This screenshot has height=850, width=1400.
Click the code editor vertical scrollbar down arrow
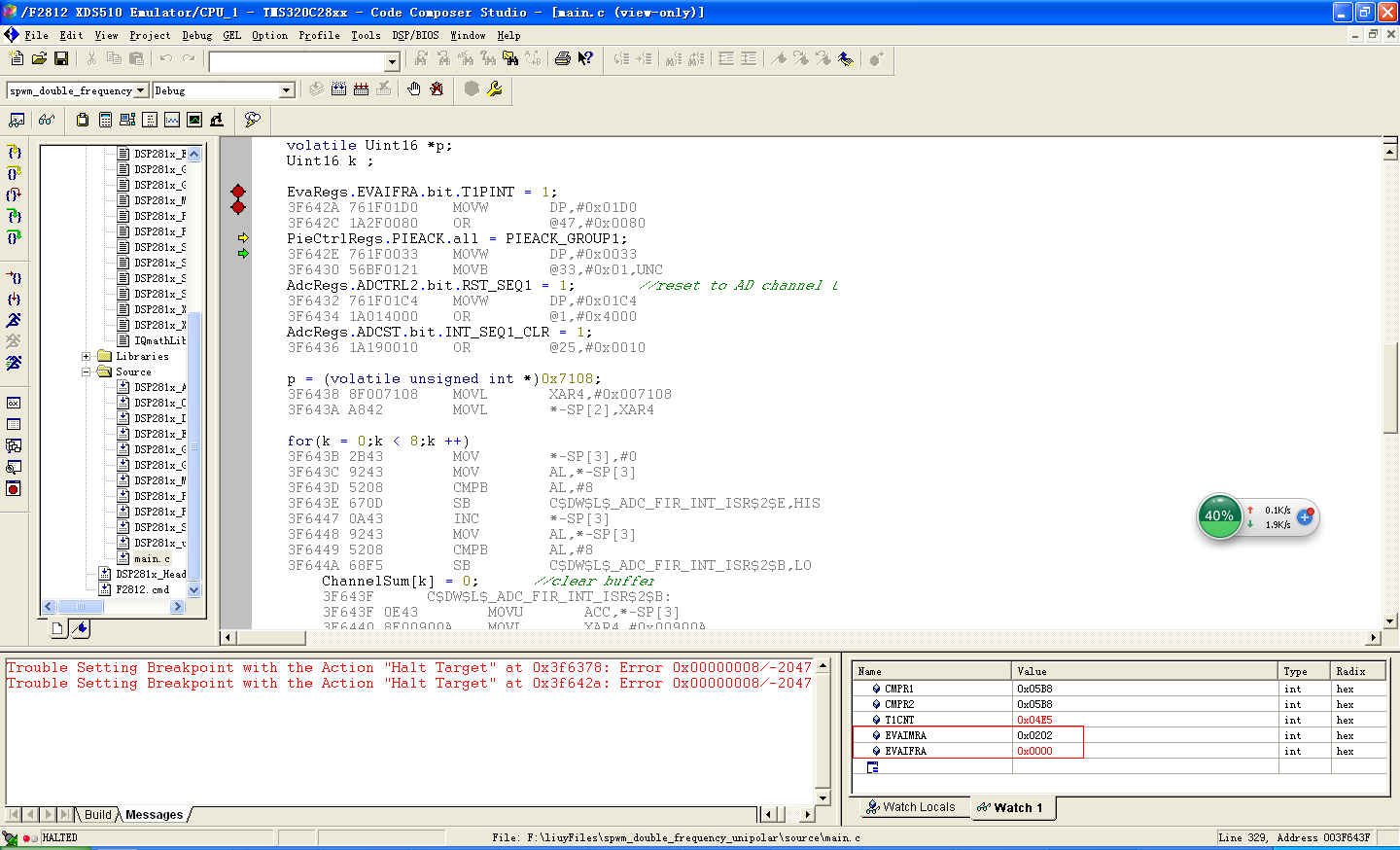coord(1390,620)
